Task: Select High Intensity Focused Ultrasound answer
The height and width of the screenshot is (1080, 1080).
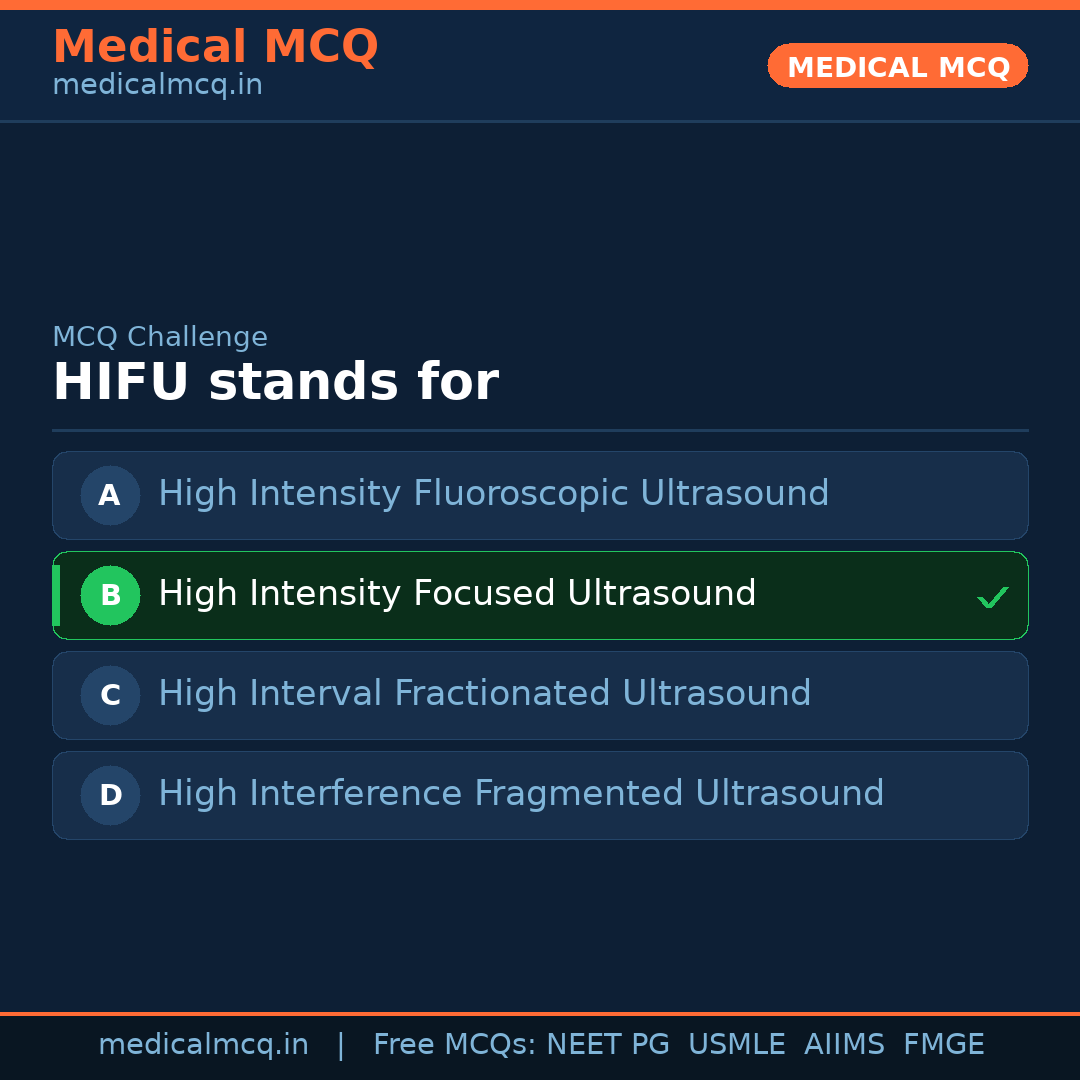Action: (457, 594)
